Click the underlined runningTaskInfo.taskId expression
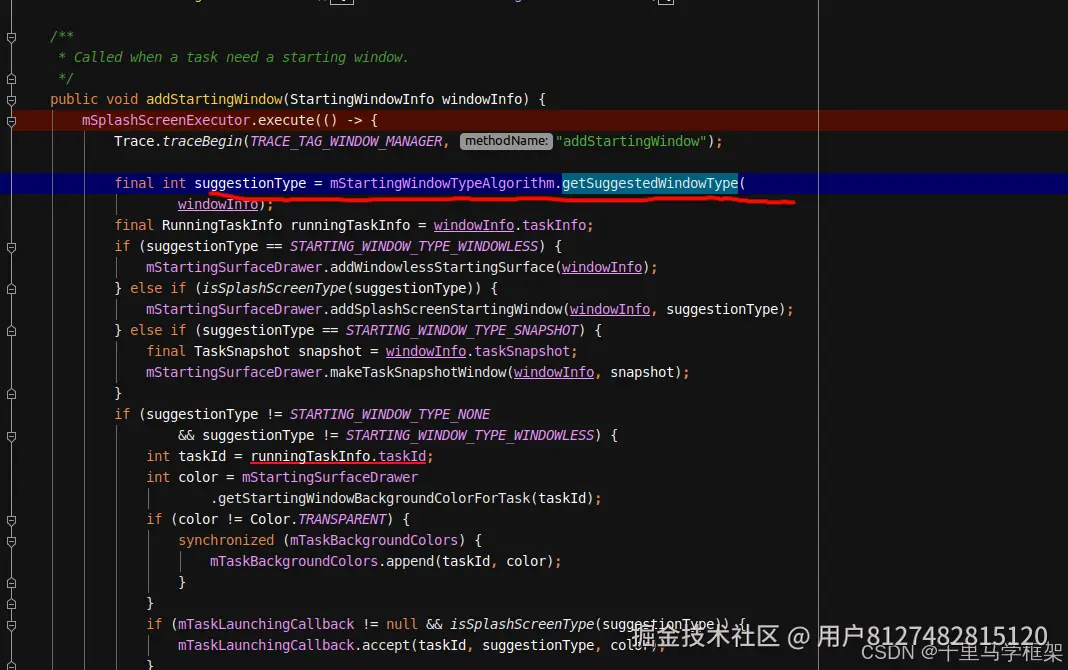 338,456
